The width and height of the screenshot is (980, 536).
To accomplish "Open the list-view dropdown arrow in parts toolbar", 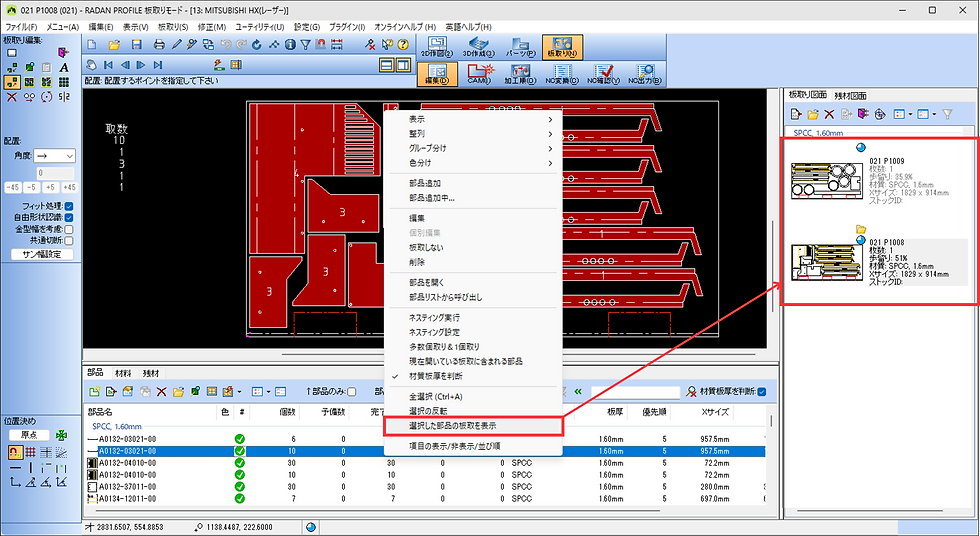I will [269, 392].
